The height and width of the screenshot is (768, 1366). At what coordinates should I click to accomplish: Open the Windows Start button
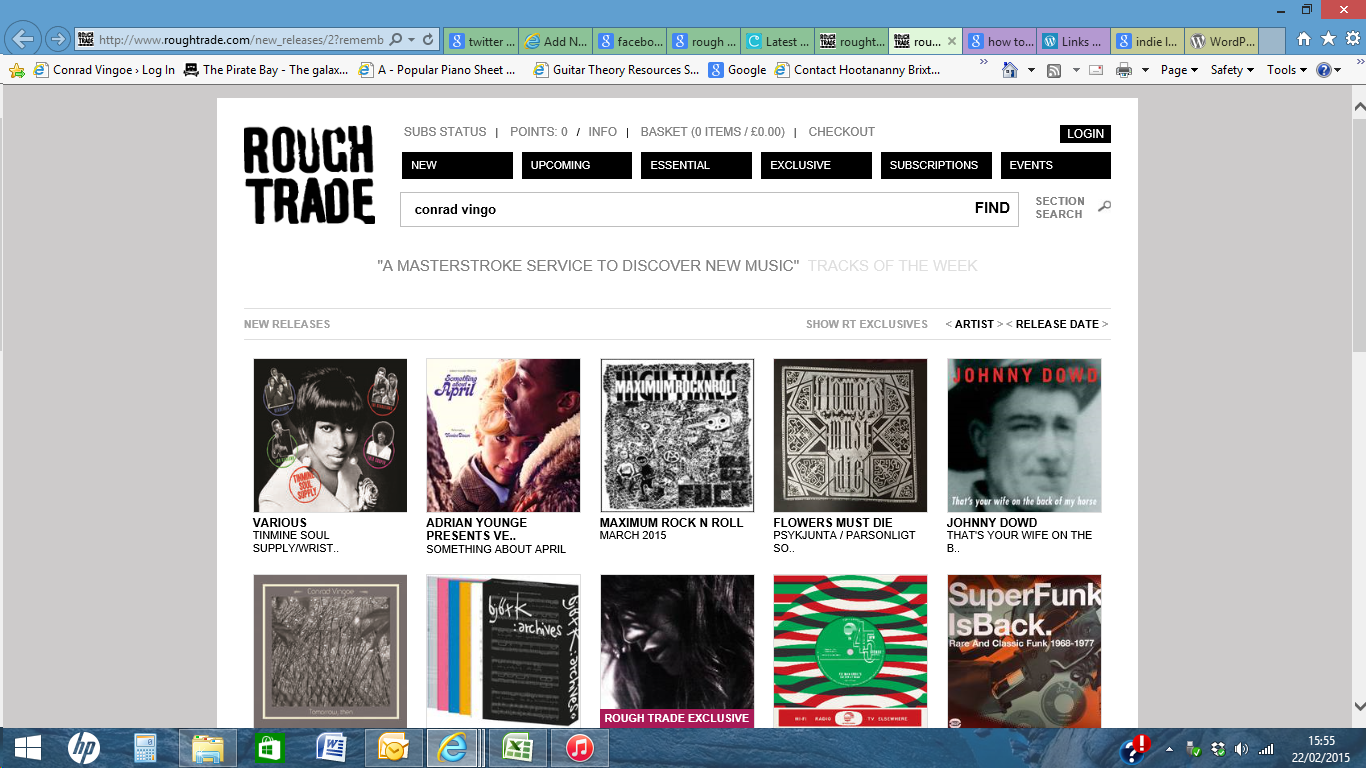pos(28,748)
